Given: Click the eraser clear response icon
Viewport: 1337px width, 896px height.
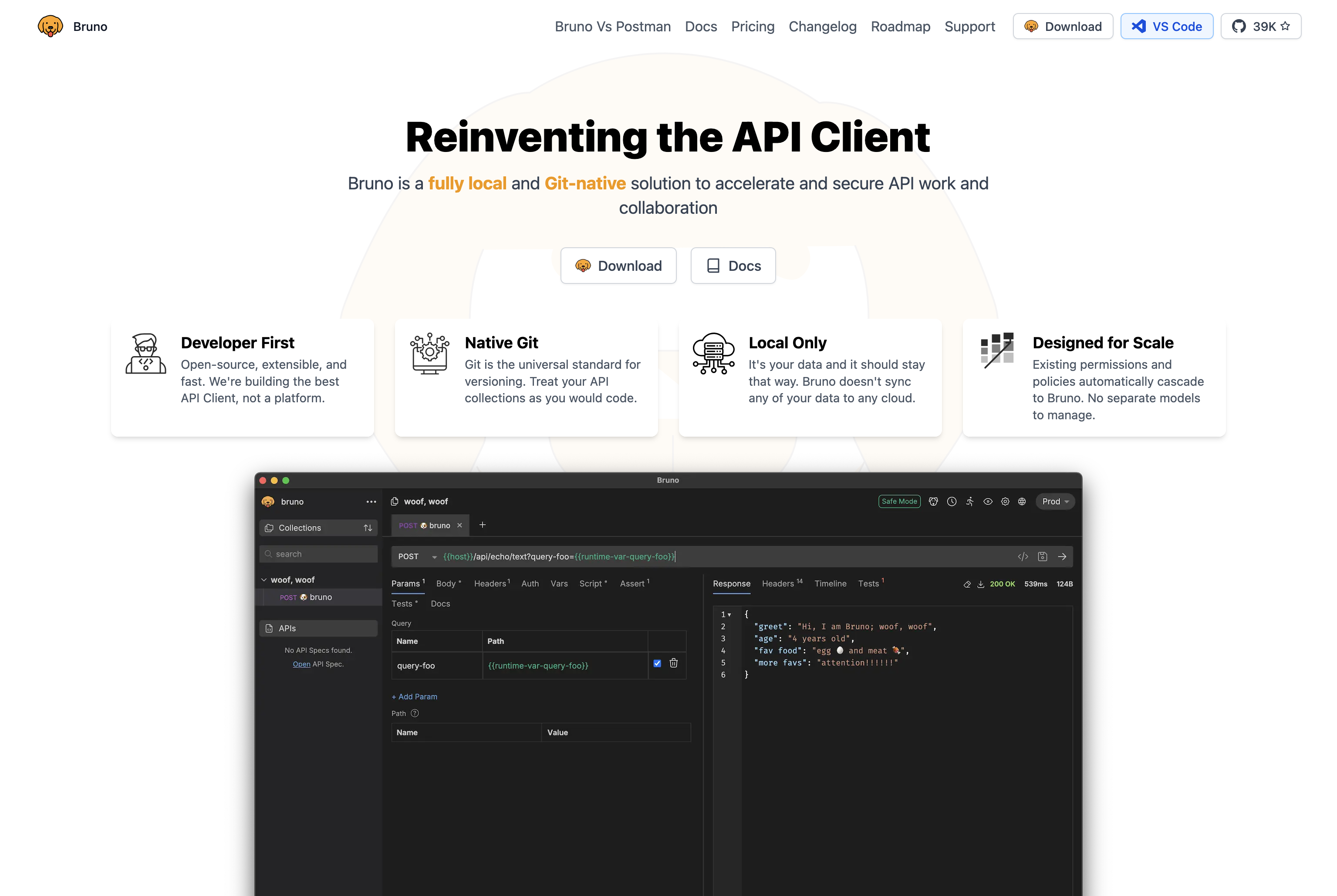Looking at the screenshot, I should coord(967,584).
